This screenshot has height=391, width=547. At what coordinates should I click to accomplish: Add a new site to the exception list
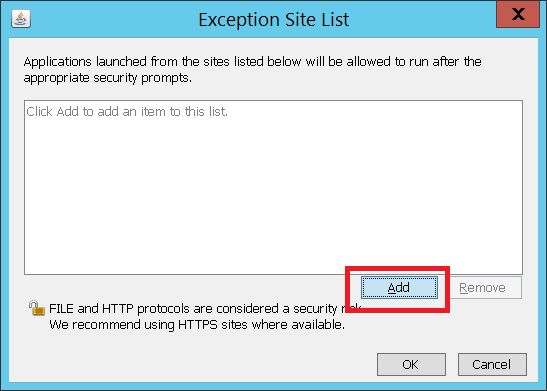[x=399, y=288]
